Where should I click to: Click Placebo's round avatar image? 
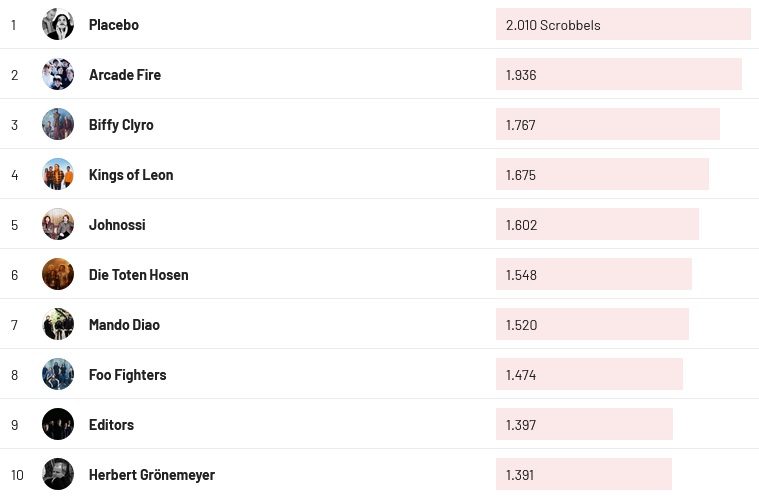tap(58, 24)
